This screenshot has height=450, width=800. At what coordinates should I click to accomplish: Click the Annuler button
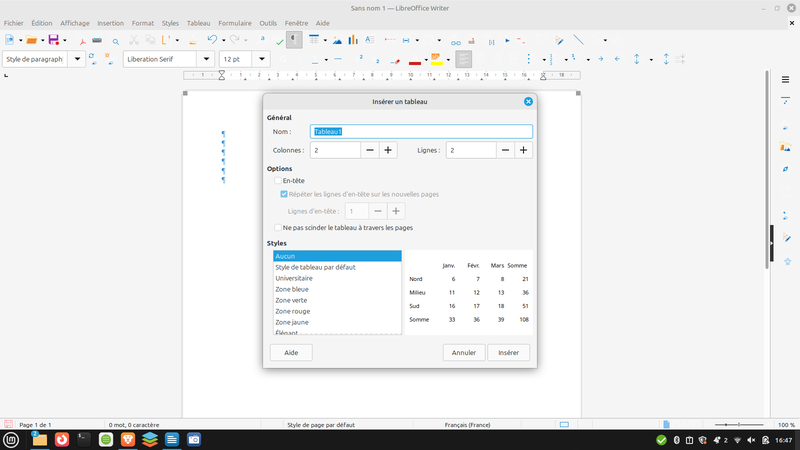point(463,353)
